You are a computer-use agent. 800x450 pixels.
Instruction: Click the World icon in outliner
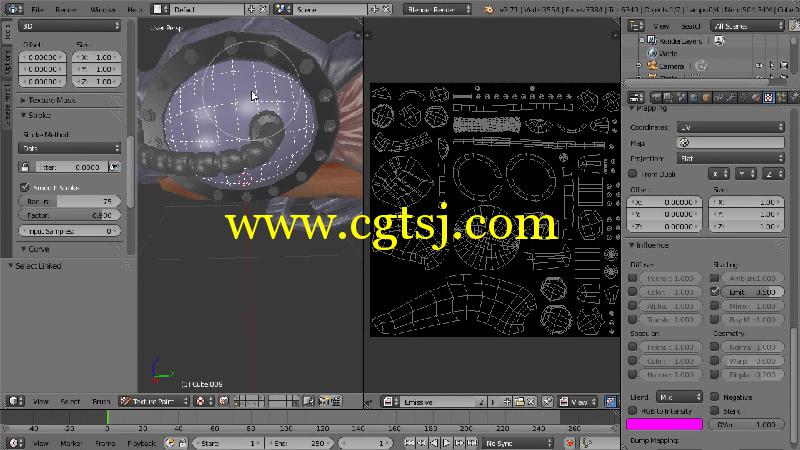(652, 53)
